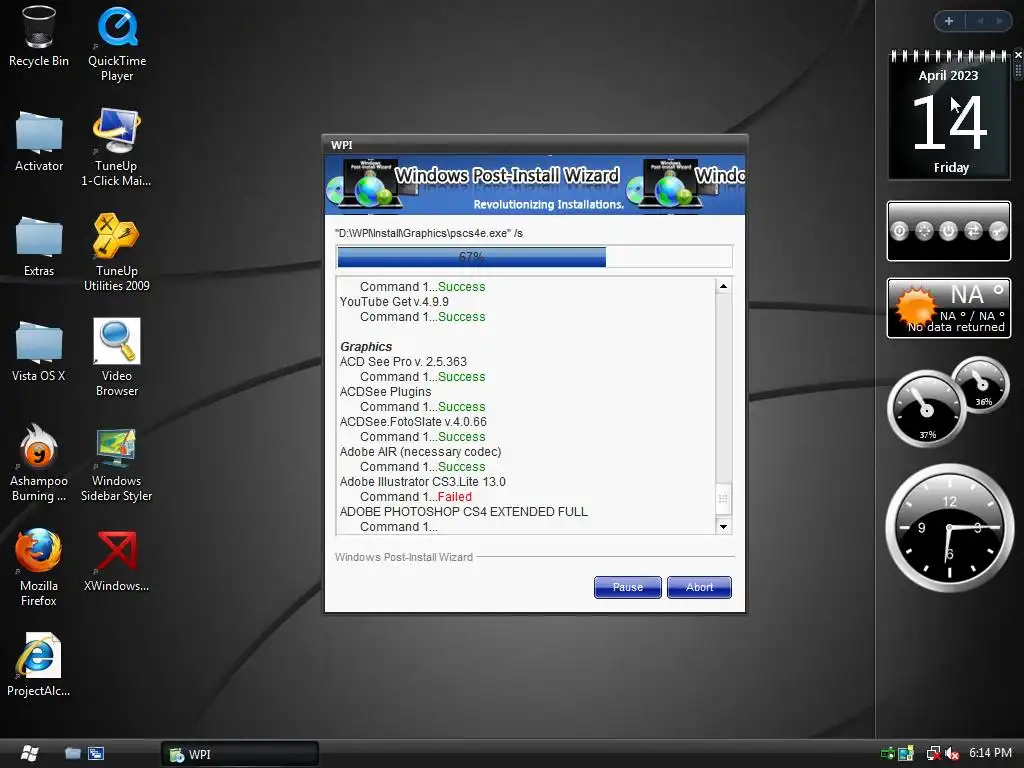Click the calendar gadget drag handle
The width and height of the screenshot is (1024, 768).
(1018, 71)
